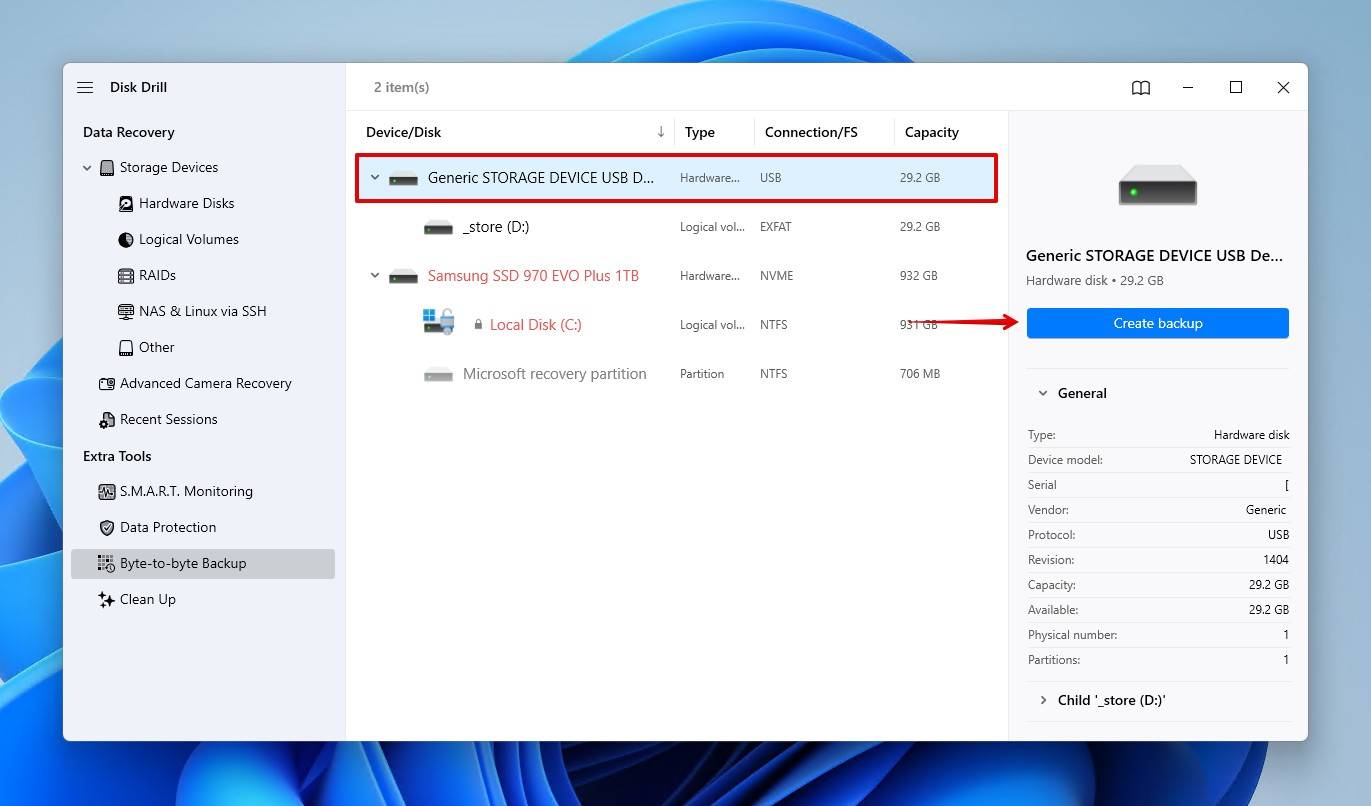The width and height of the screenshot is (1371, 806).
Task: Select the Local Disk (C:) volume
Action: point(535,325)
